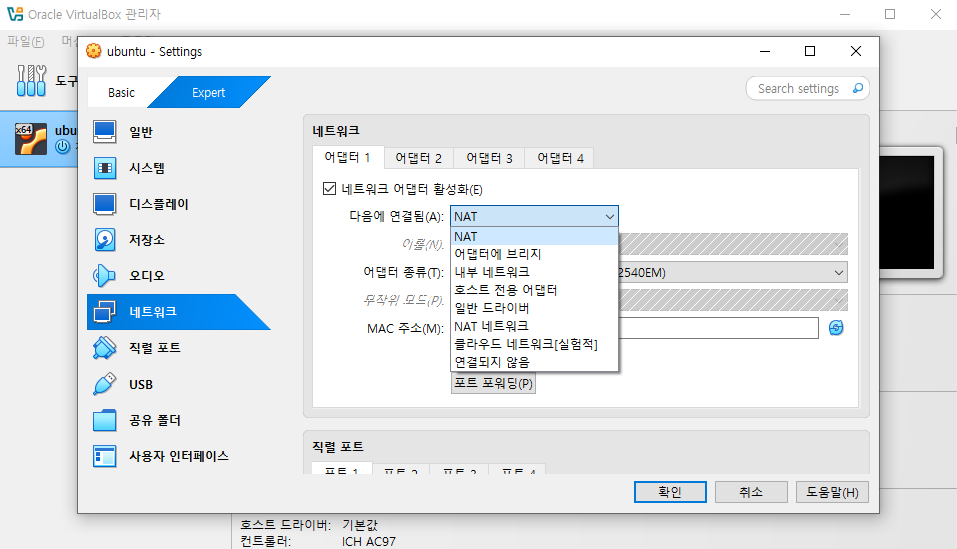Image resolution: width=957 pixels, height=549 pixels.
Task: Regenerate MAC address with refresh icon
Action: pos(836,328)
